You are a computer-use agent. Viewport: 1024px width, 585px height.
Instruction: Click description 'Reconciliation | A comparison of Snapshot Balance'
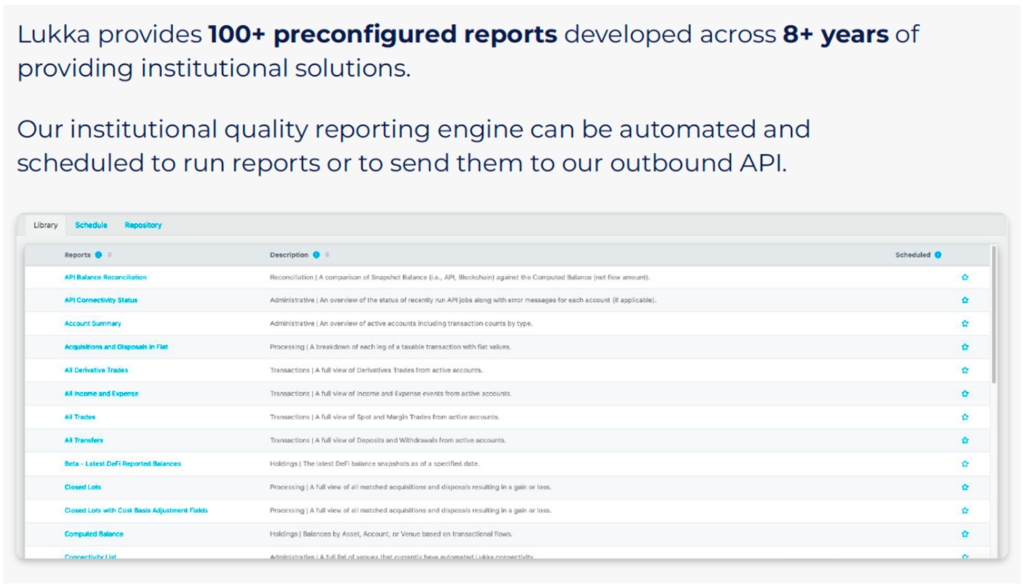[460, 277]
